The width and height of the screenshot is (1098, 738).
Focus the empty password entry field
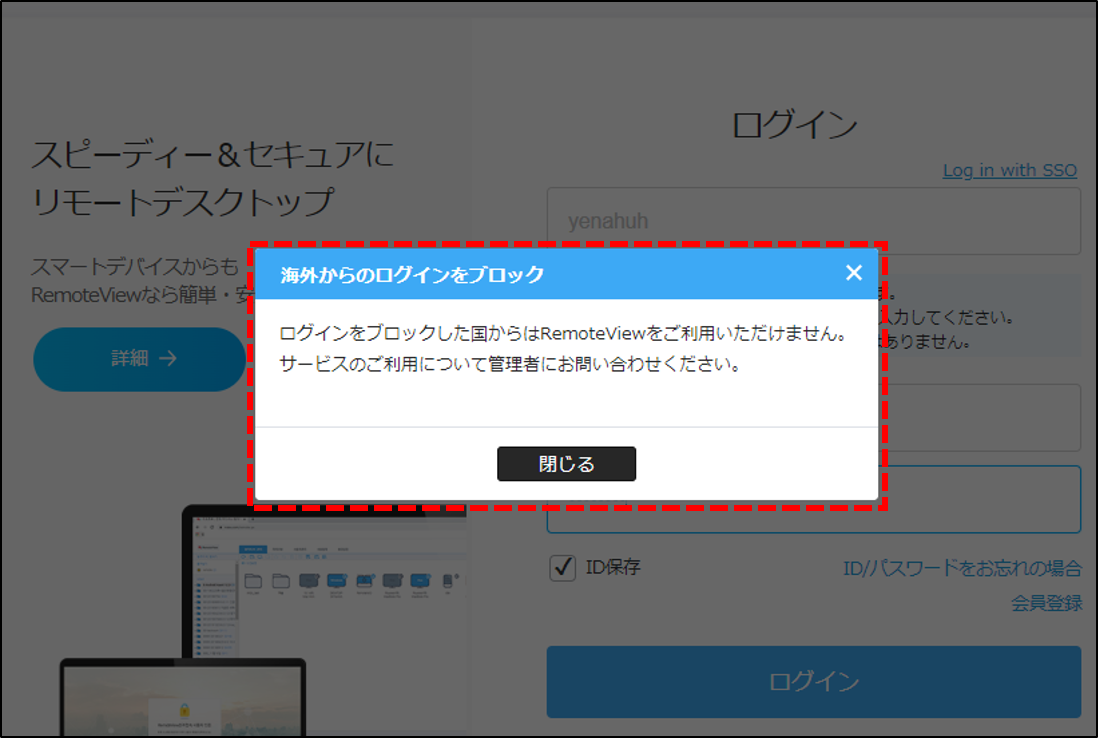pos(813,500)
